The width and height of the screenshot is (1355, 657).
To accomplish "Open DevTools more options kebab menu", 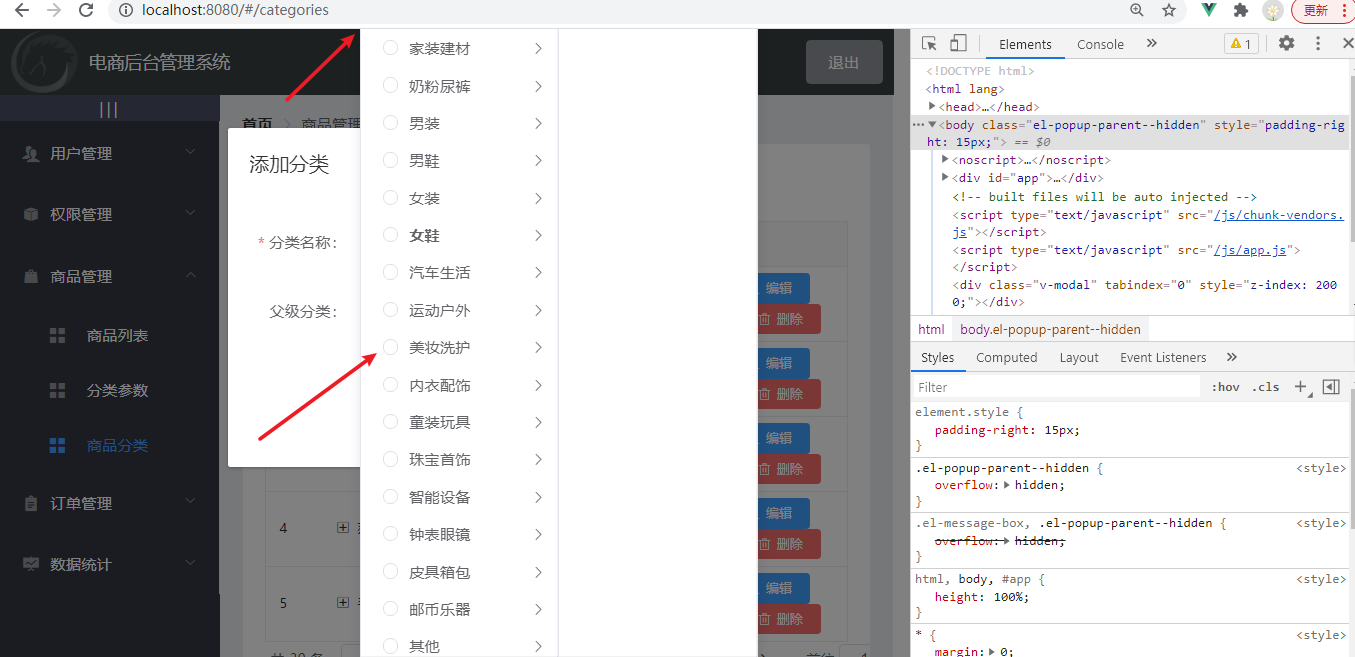I will (1318, 43).
